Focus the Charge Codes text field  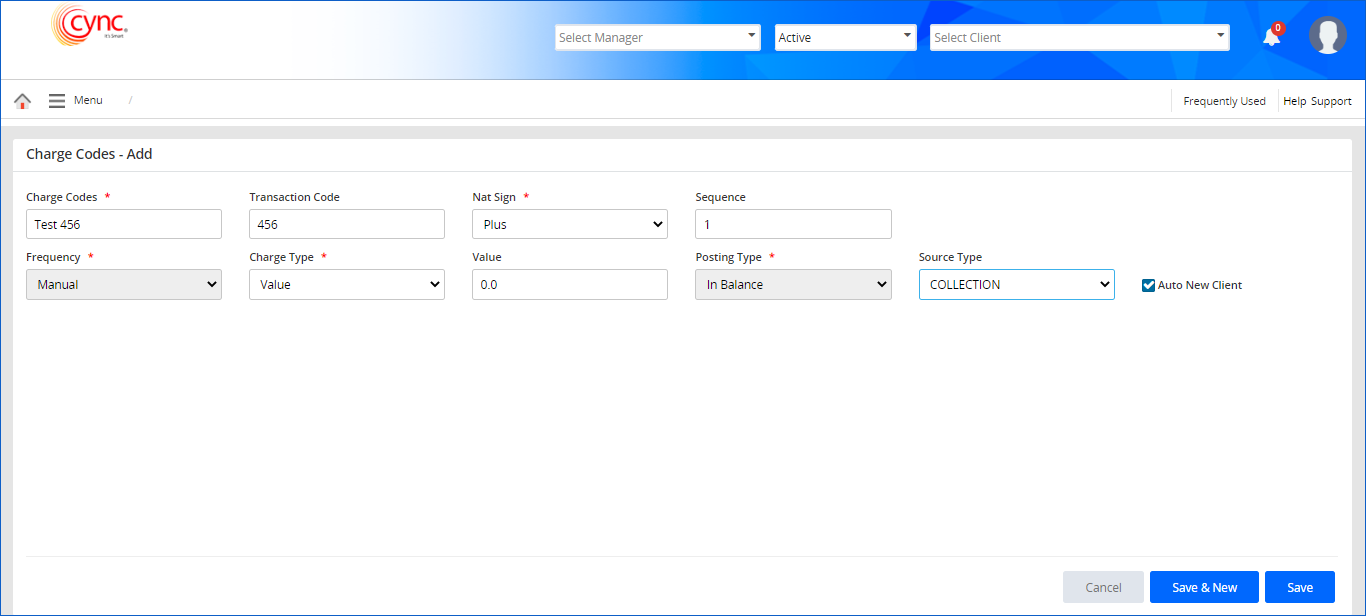coord(124,225)
